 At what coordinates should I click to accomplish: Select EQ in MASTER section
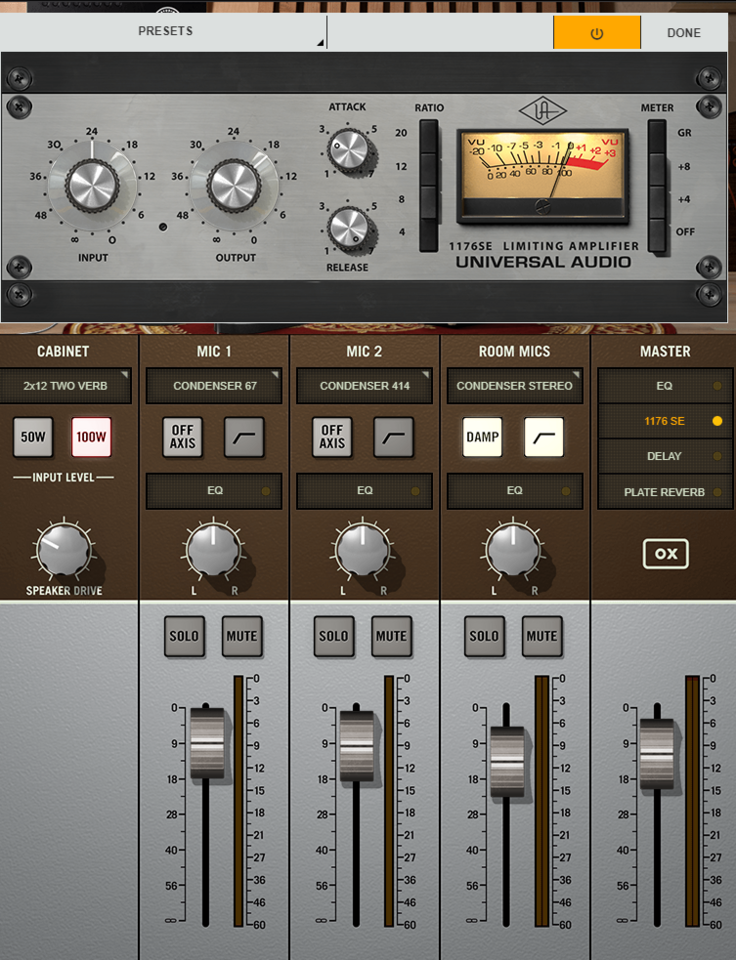point(664,386)
